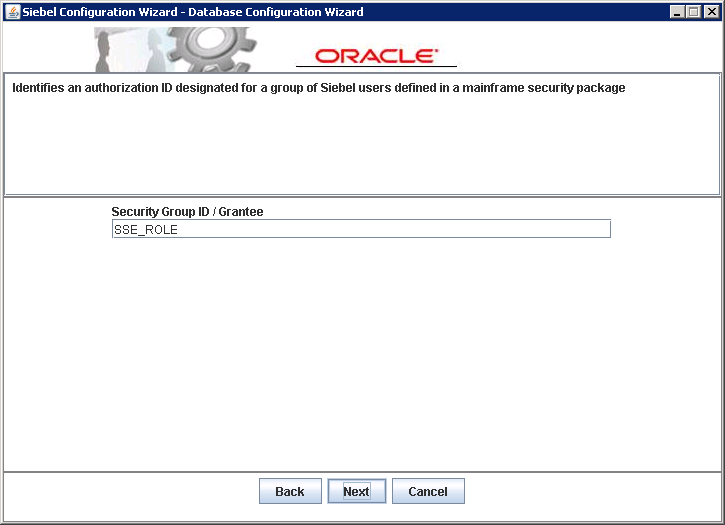725x525 pixels.
Task: Click the empty button bar left of Back
Action: coord(130,491)
